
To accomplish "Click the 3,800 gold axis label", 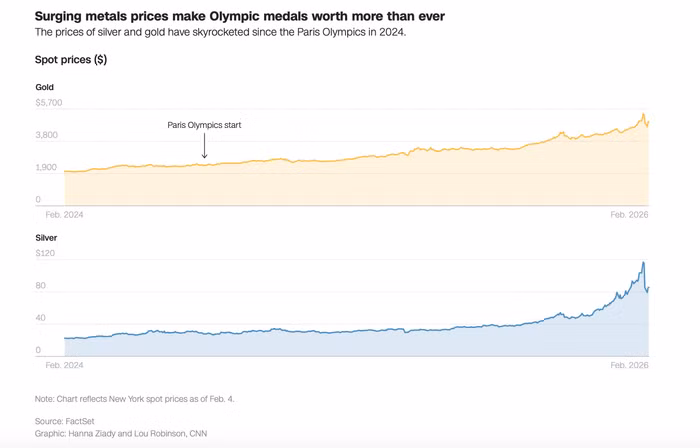I will click(x=47, y=135).
